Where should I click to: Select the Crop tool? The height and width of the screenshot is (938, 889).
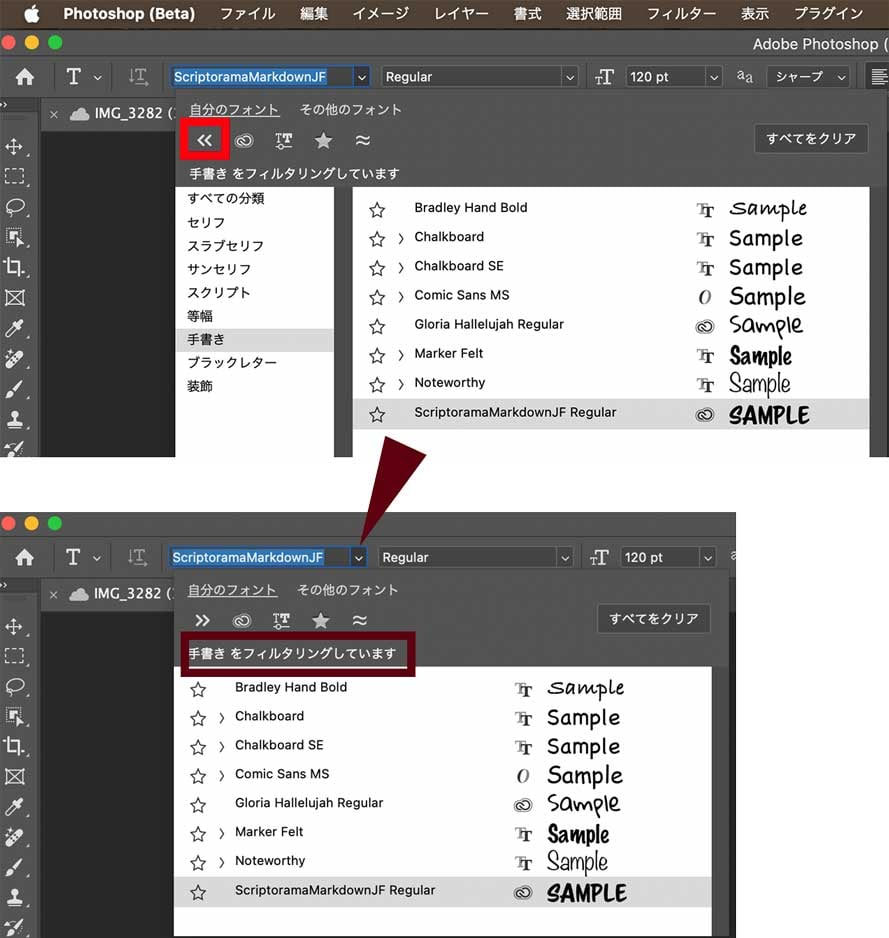coord(15,266)
